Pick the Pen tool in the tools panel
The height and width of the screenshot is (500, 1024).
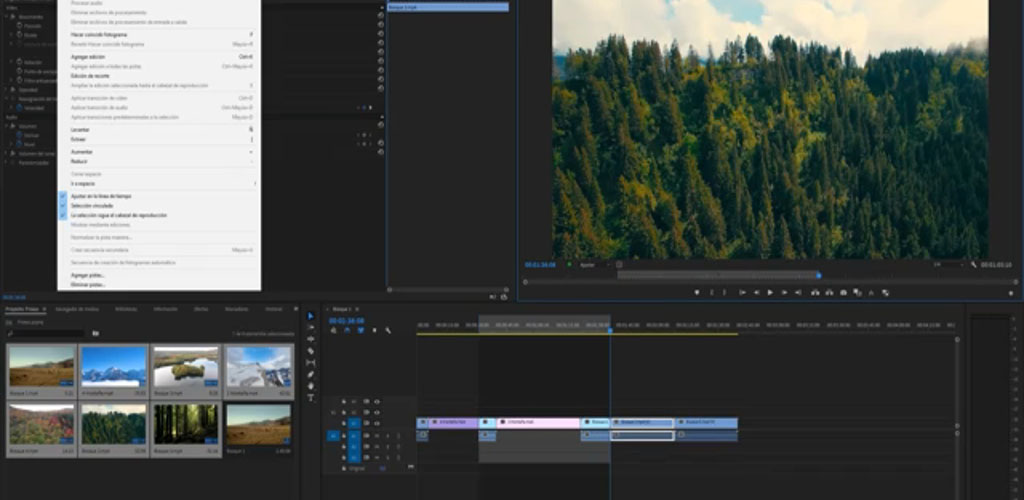click(x=310, y=374)
